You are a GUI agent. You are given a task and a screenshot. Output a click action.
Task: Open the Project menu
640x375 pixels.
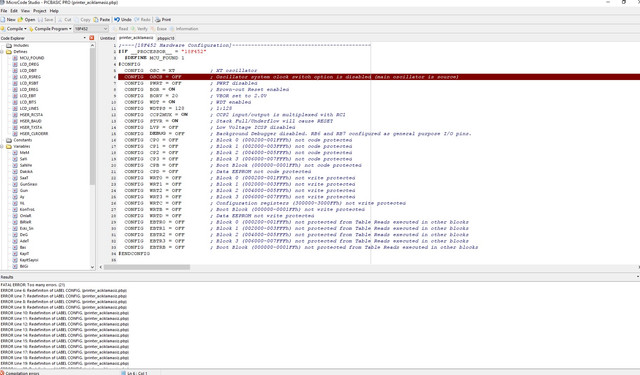40,11
